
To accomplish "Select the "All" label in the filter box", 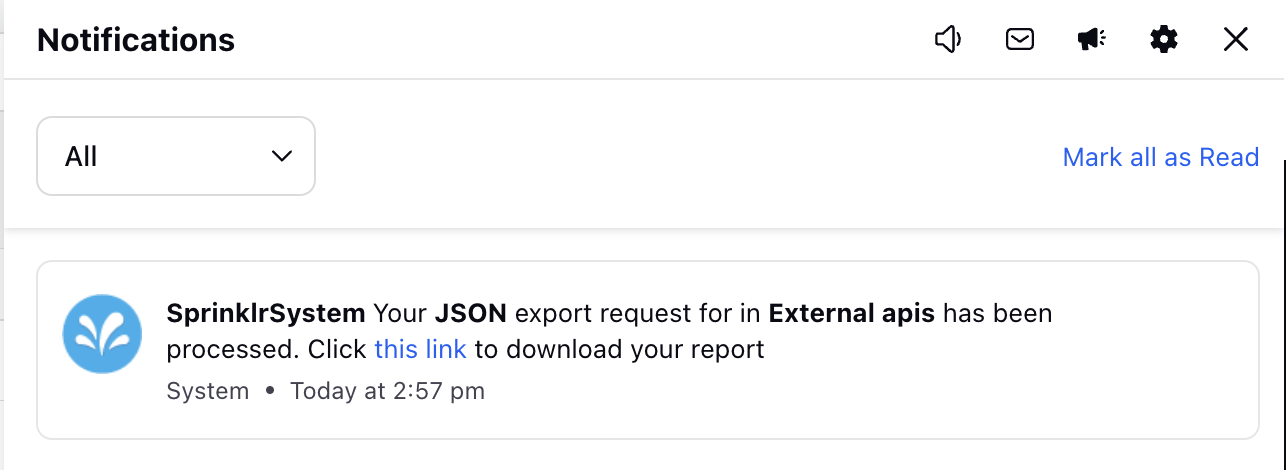I will (x=81, y=157).
